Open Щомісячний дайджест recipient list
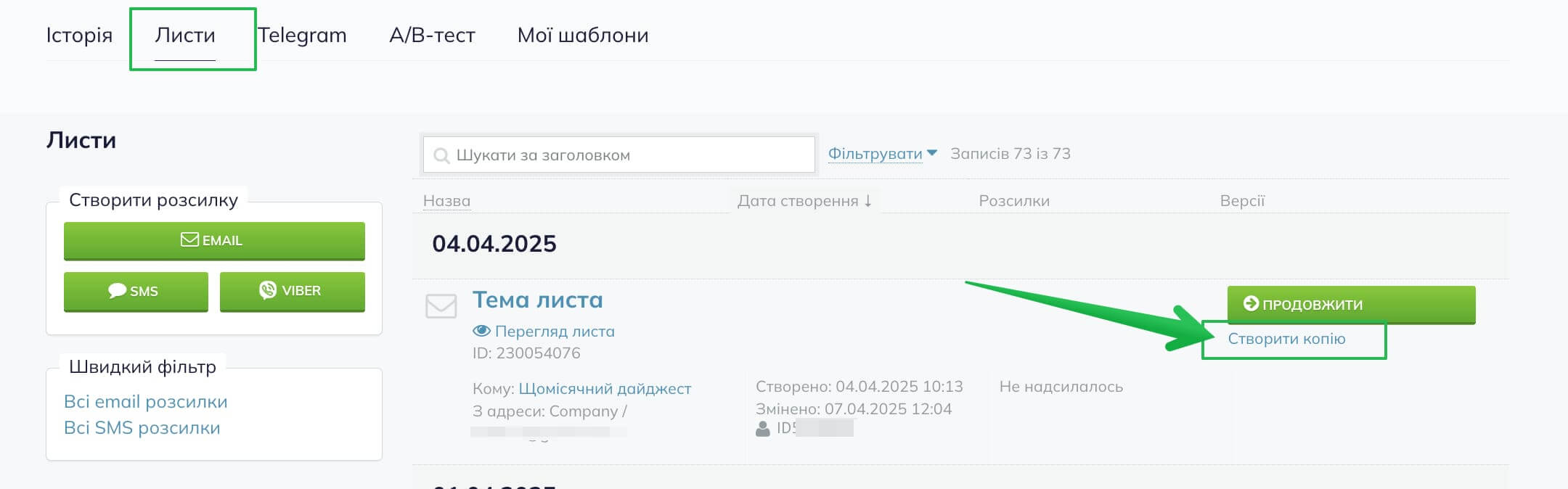1568x489 pixels. (x=605, y=389)
